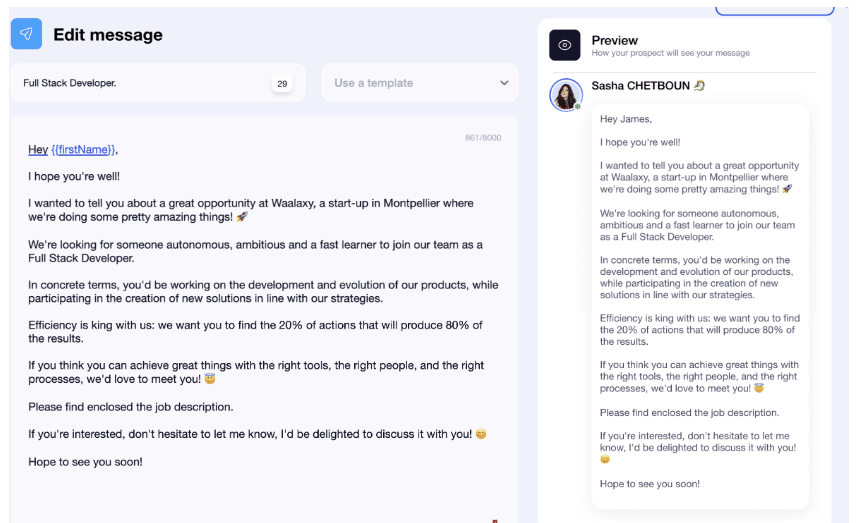This screenshot has height=523, width=863.
Task: Click the eye icon in Preview header
Action: pyautogui.click(x=564, y=45)
